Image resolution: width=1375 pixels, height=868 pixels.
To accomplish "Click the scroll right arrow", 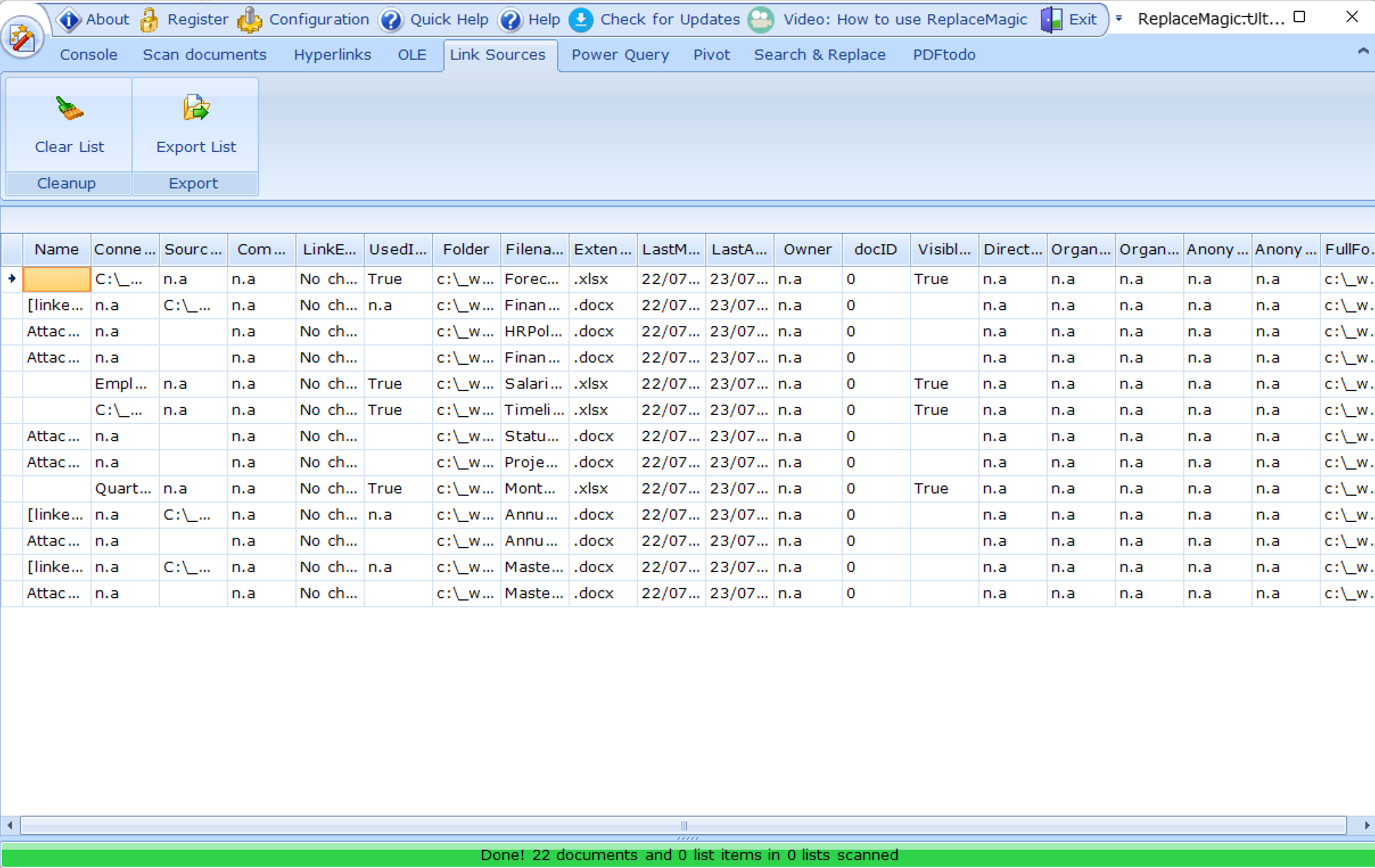I will 1366,825.
